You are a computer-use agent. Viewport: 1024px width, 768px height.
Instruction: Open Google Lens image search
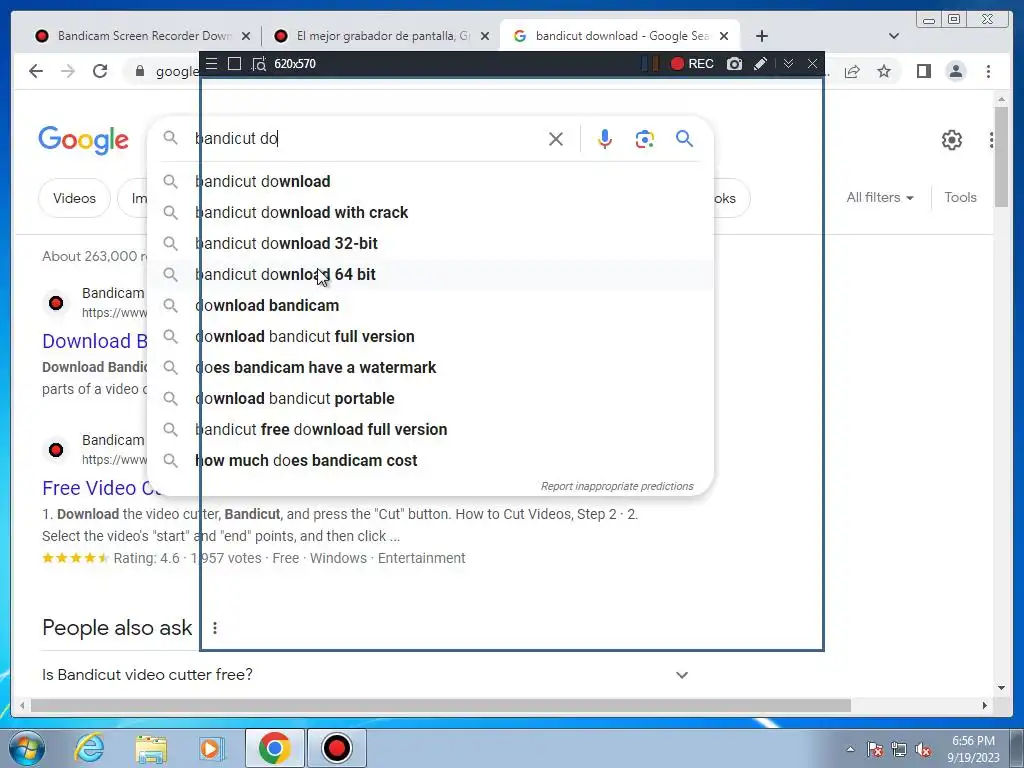(645, 138)
